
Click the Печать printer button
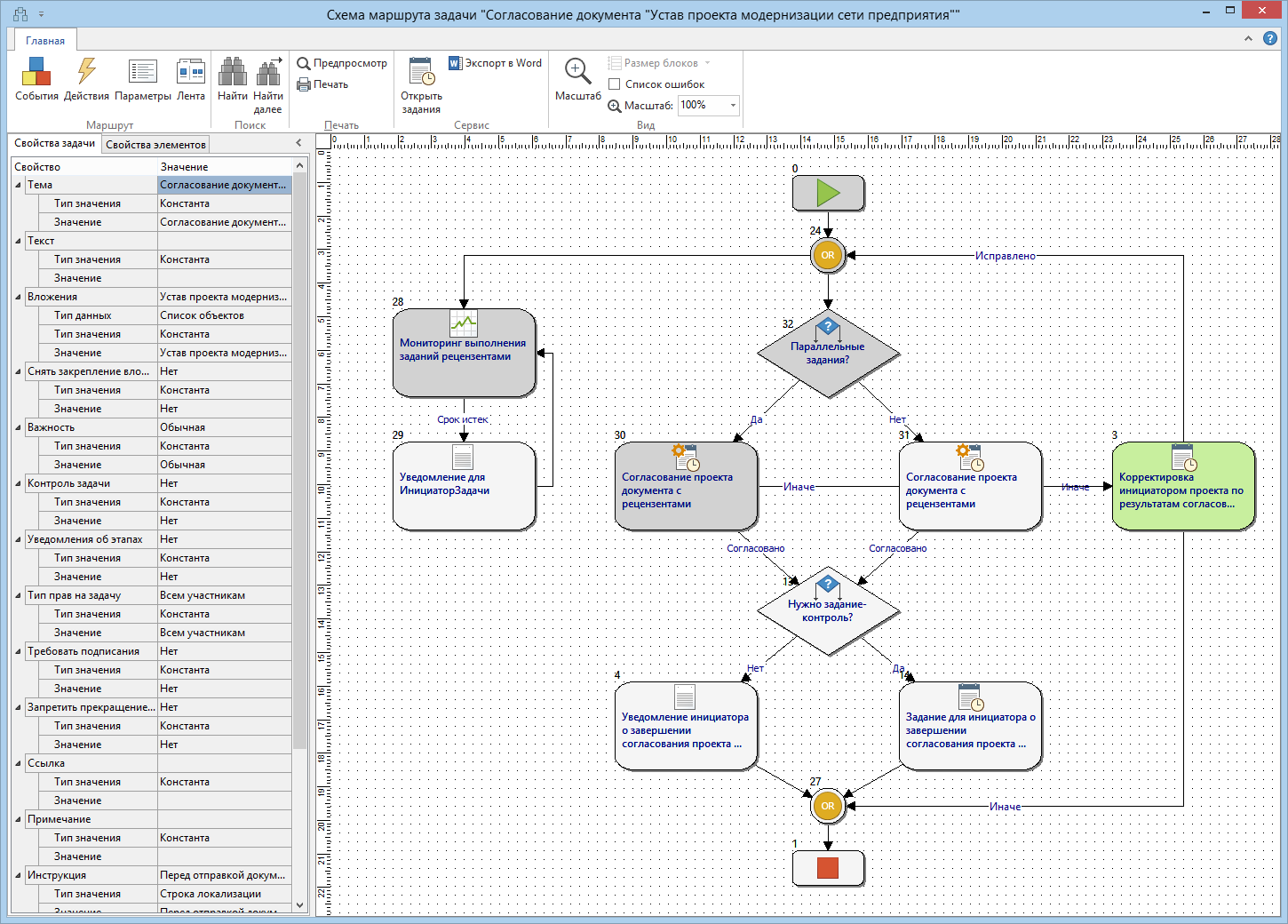(322, 84)
